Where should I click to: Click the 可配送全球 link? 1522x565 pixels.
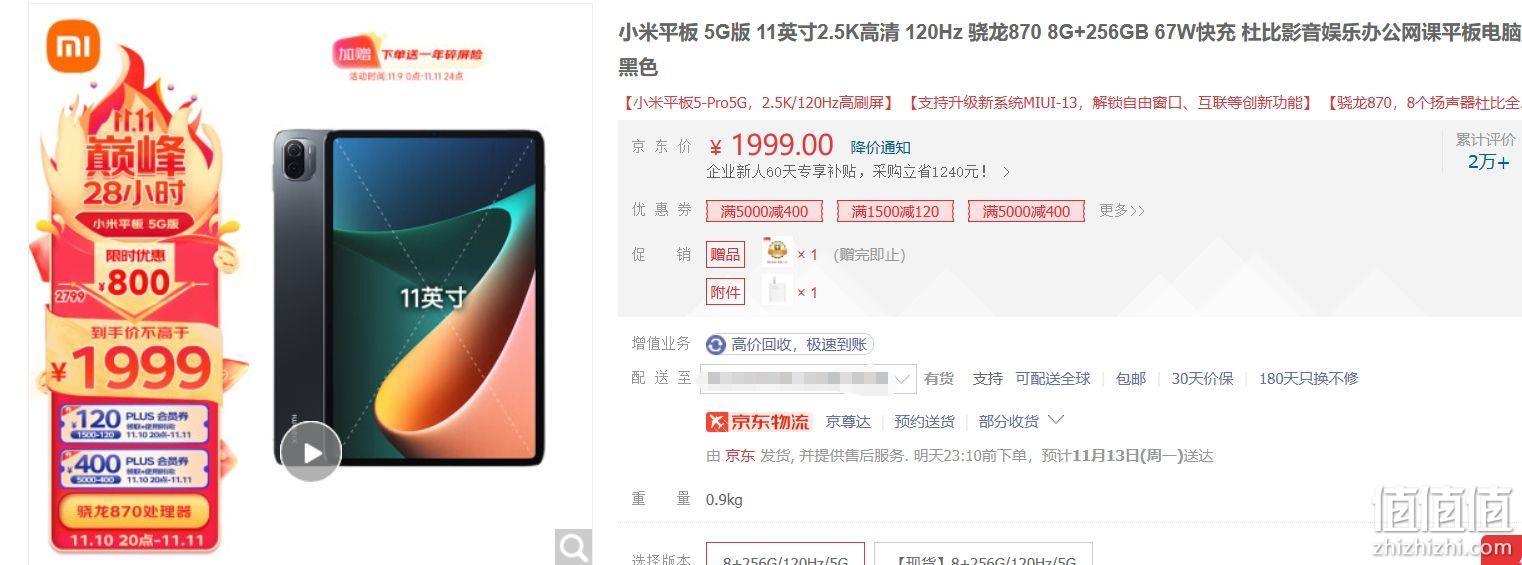[1053, 379]
